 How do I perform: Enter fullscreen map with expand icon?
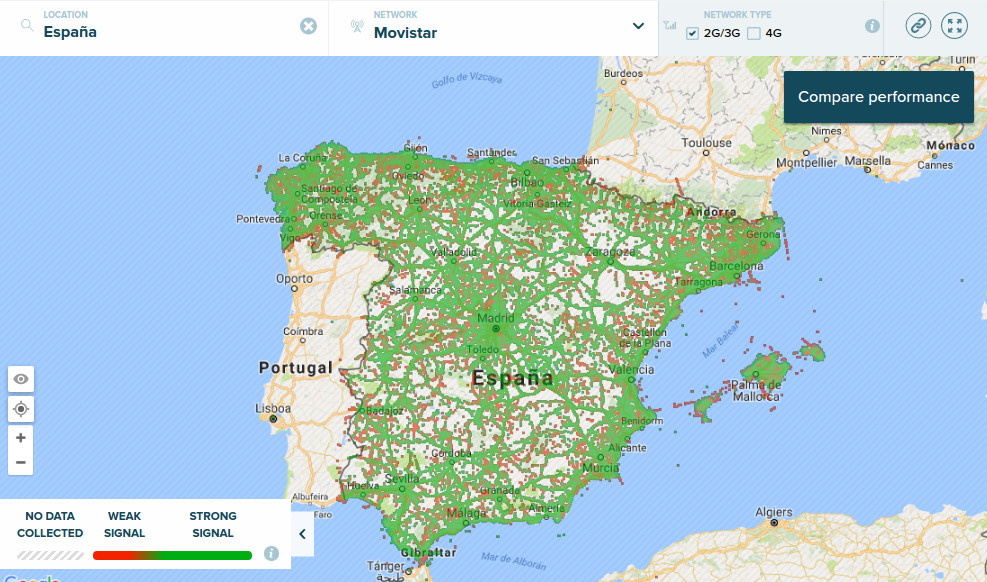tap(954, 26)
